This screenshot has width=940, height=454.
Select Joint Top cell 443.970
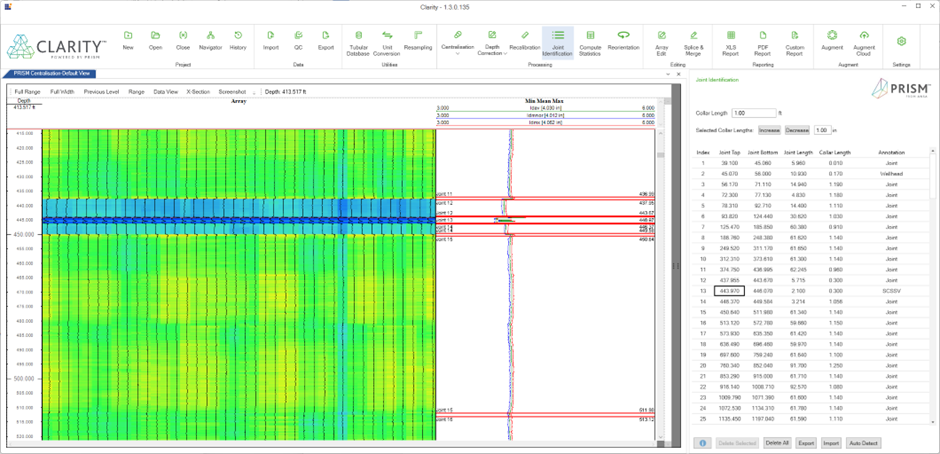[728, 291]
